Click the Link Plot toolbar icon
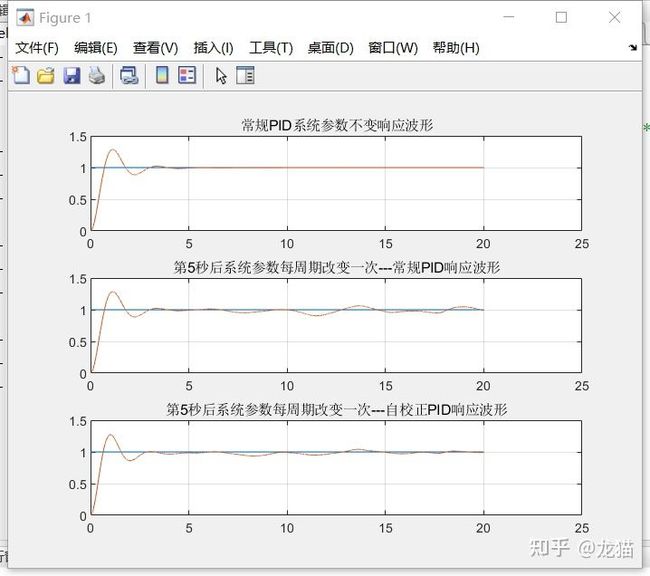650x576 pixels. tap(129, 76)
